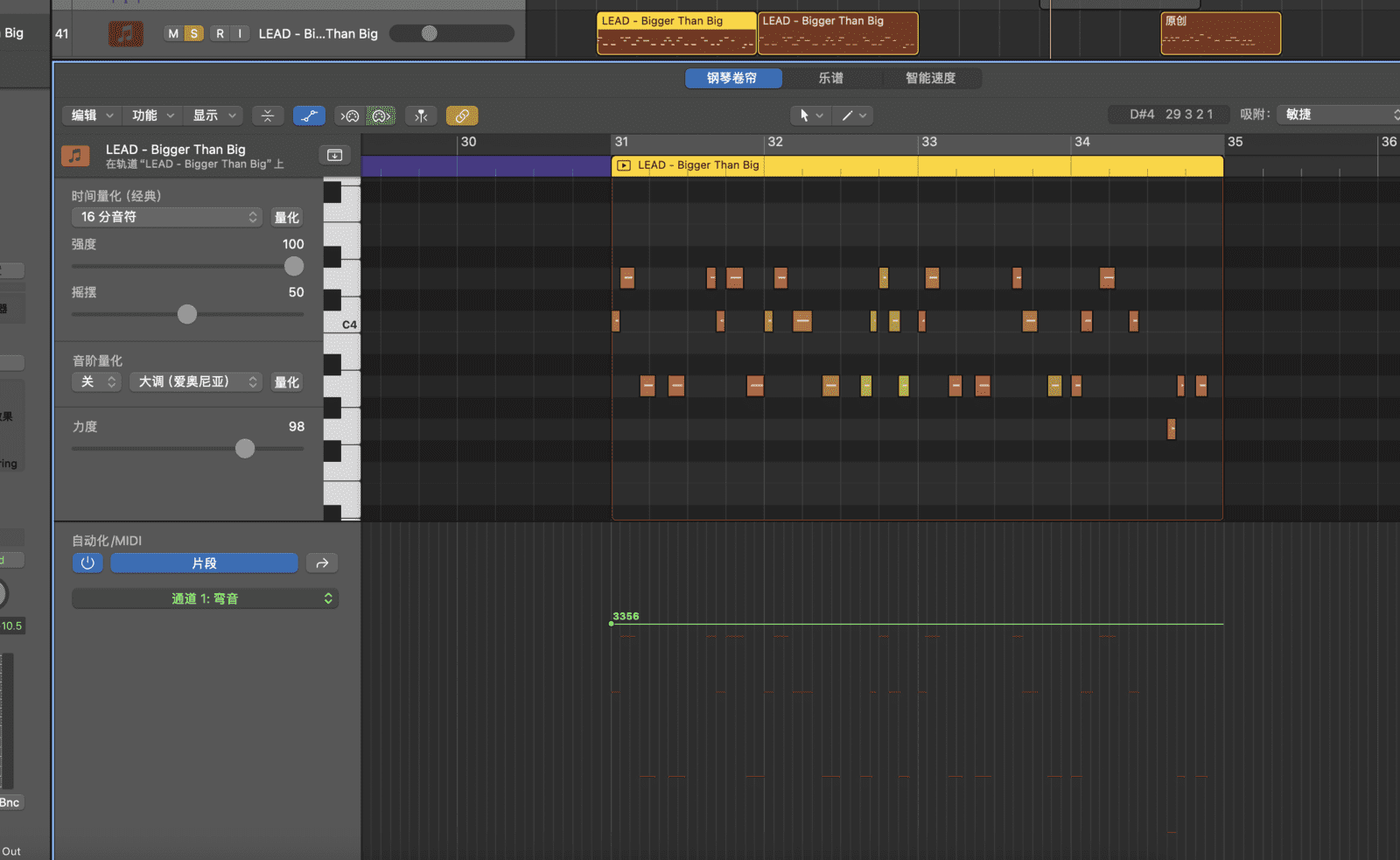Toggle the automation curve button in toolbar
This screenshot has height=860, width=1400.
click(309, 115)
